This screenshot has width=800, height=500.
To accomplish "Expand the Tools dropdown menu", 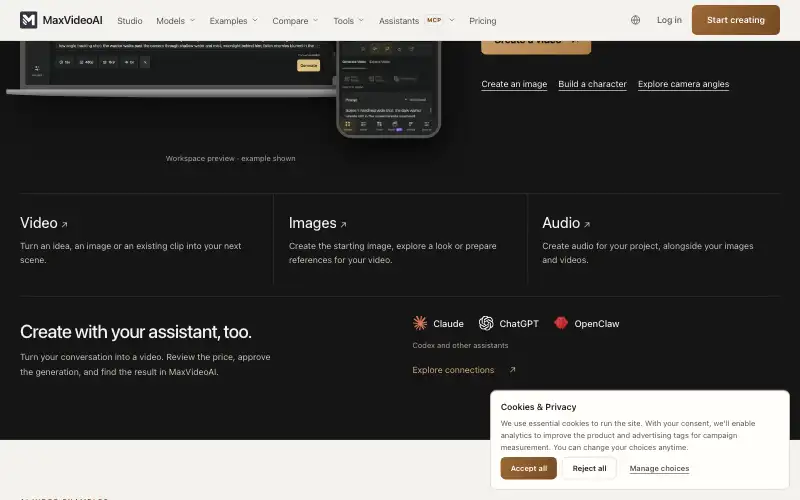I will click(x=348, y=20).
